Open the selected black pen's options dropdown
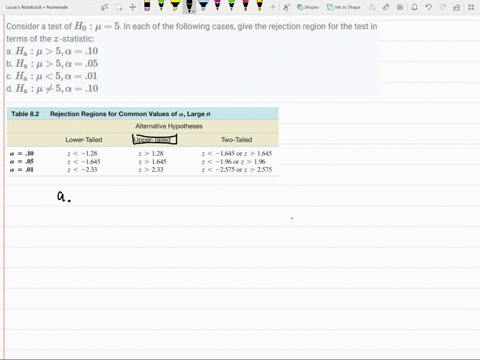 click(193, 11)
